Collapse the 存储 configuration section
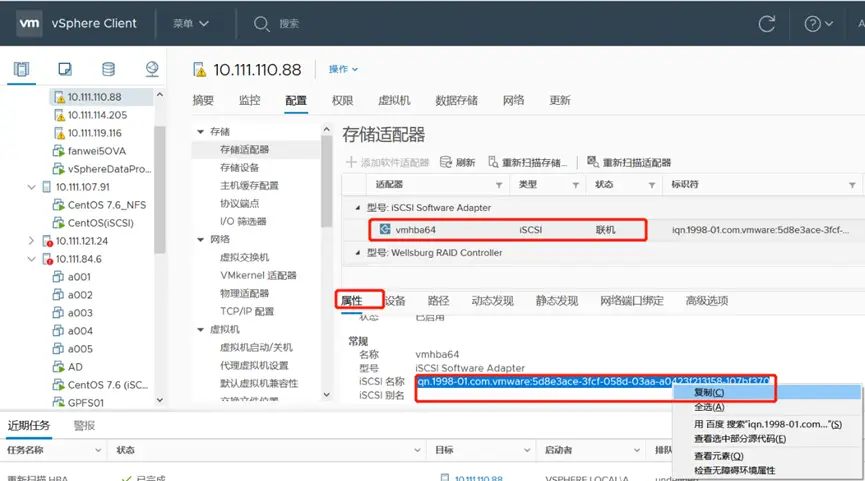The height and width of the screenshot is (481, 865). pyautogui.click(x=200, y=132)
